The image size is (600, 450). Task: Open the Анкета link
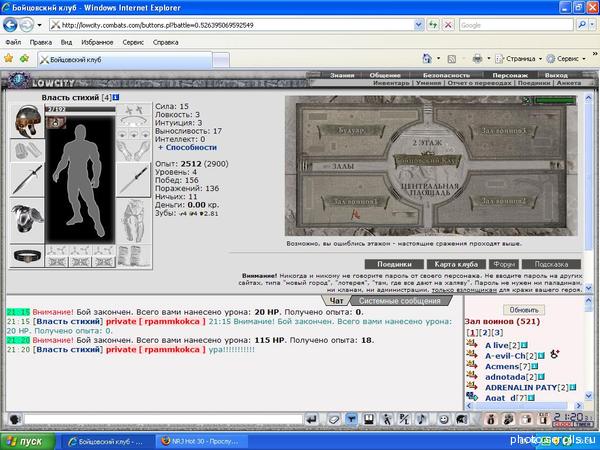coord(569,83)
